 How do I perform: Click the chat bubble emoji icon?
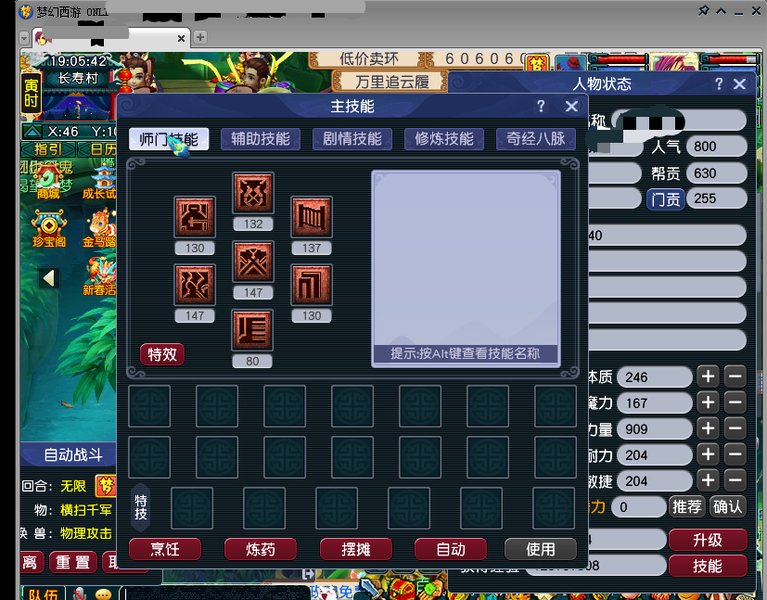tap(103, 594)
